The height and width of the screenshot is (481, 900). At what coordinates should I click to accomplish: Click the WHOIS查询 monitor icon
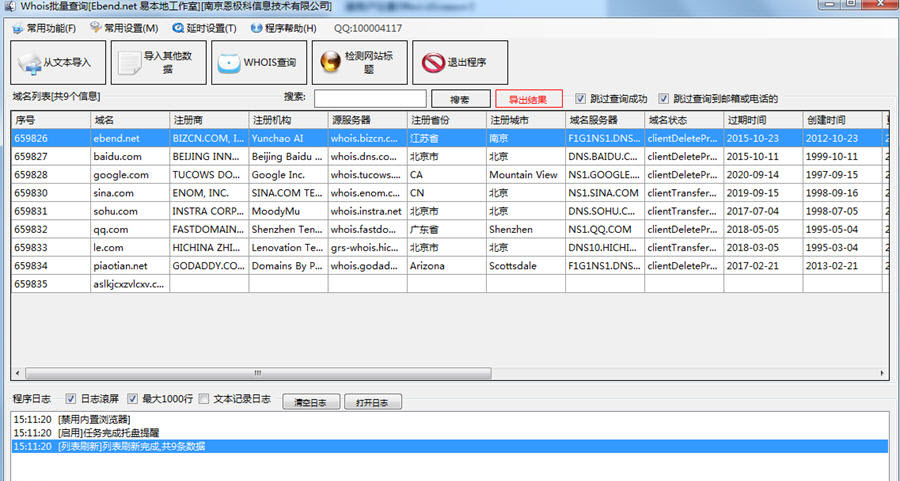pyautogui.click(x=228, y=63)
